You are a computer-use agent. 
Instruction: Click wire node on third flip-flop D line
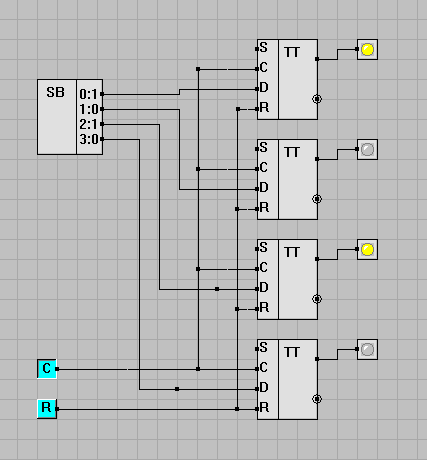[217, 289]
